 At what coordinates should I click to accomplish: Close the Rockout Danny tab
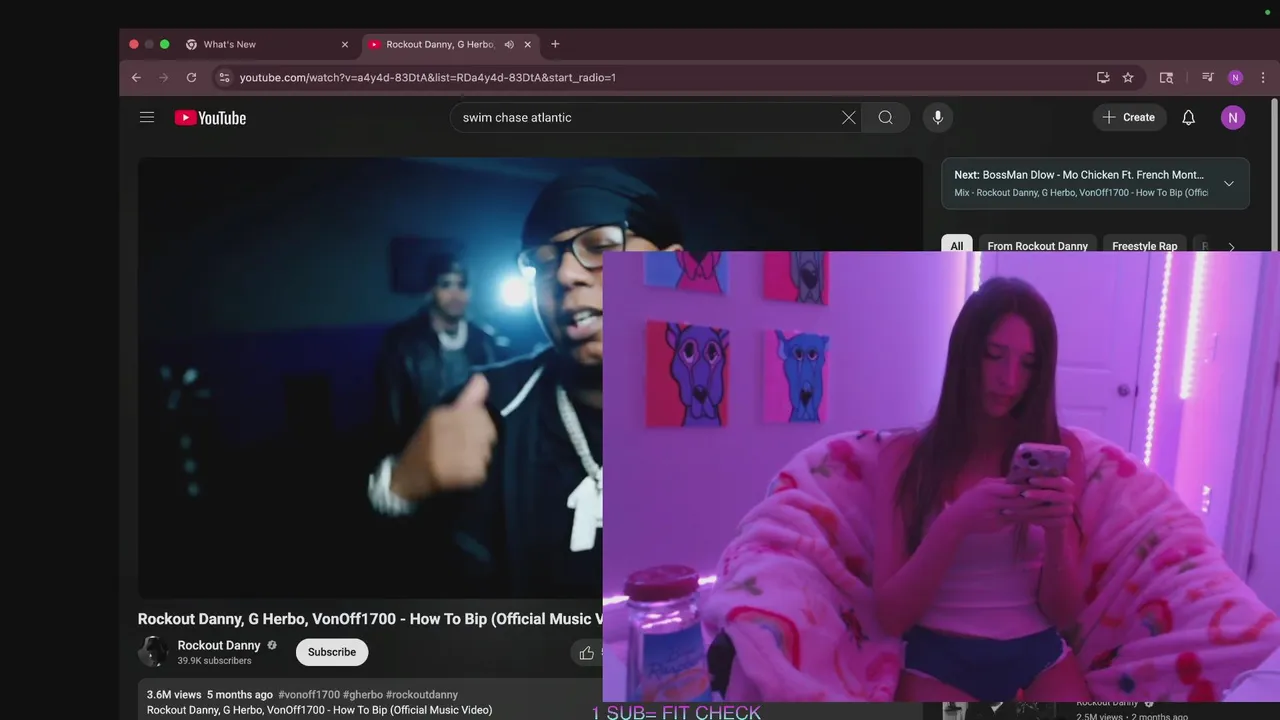[x=527, y=44]
